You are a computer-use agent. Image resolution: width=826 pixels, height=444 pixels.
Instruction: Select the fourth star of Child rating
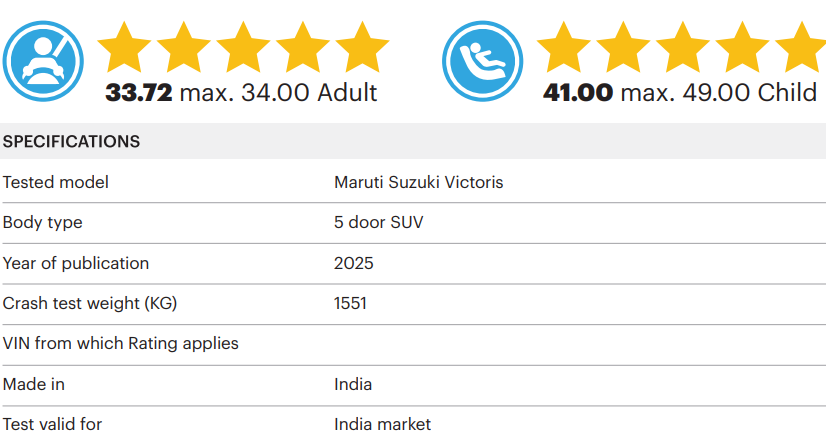click(x=742, y=47)
